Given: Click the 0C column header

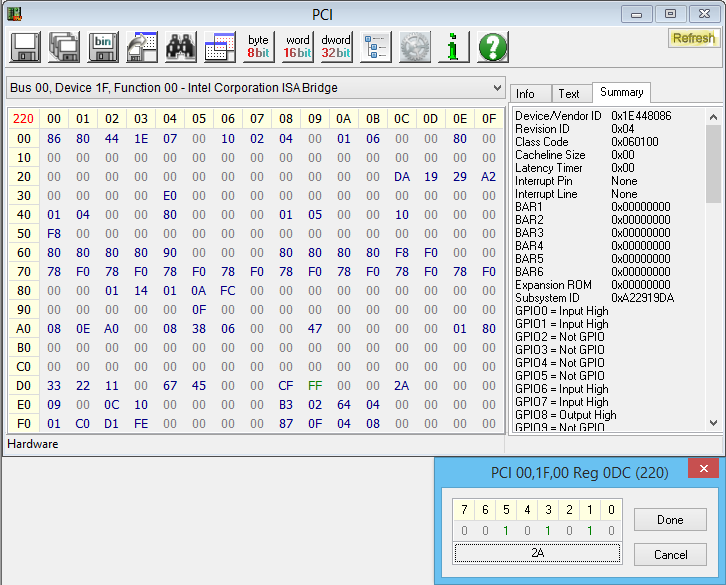Looking at the screenshot, I should (401, 119).
